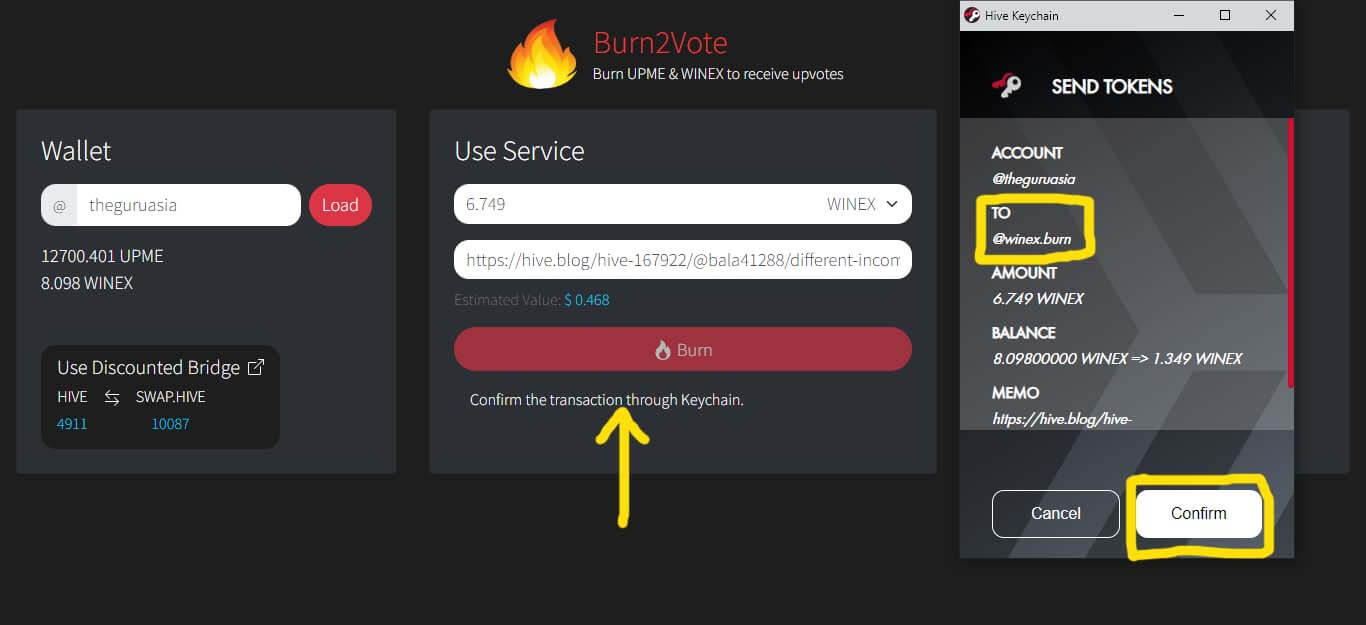Minimize the Hive Keychain window

pos(1179,15)
